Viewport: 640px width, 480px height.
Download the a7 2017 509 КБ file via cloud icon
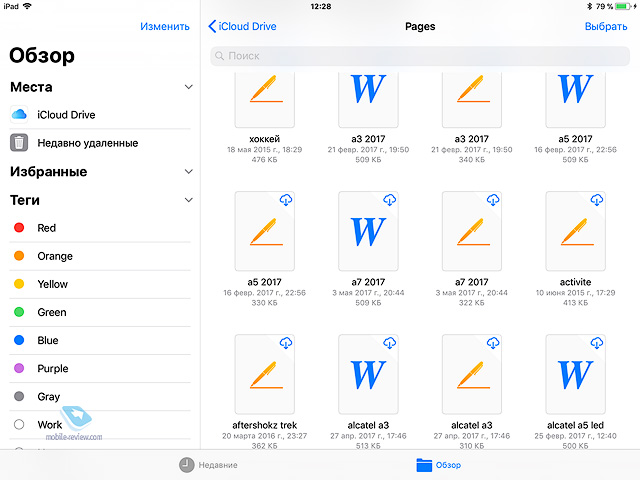pos(389,200)
